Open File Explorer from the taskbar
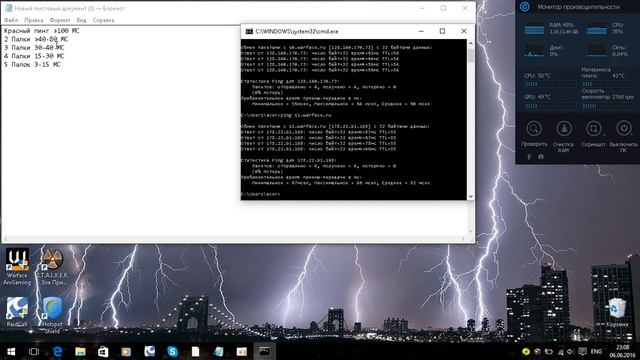This screenshot has height=360, width=640. coord(80,351)
